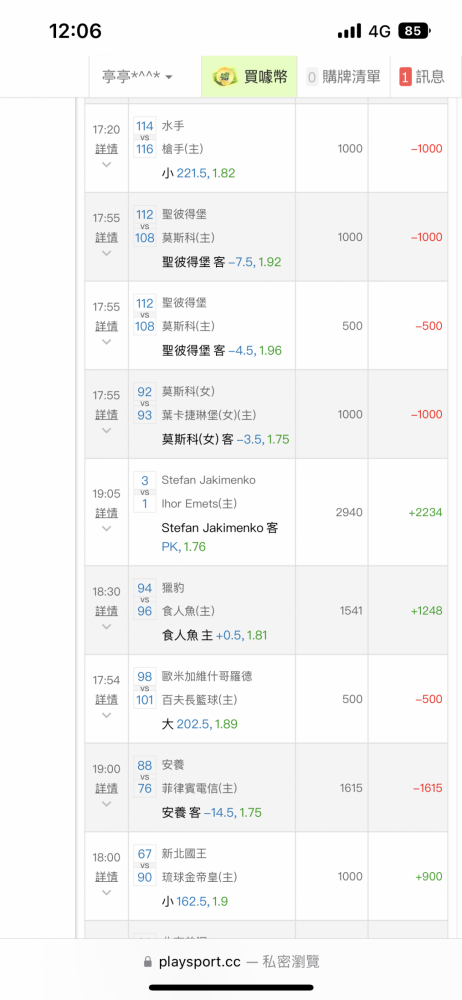Viewport: 462px width, 1000px height.
Task: Tap the playsport.cc address bar
Action: point(231,961)
